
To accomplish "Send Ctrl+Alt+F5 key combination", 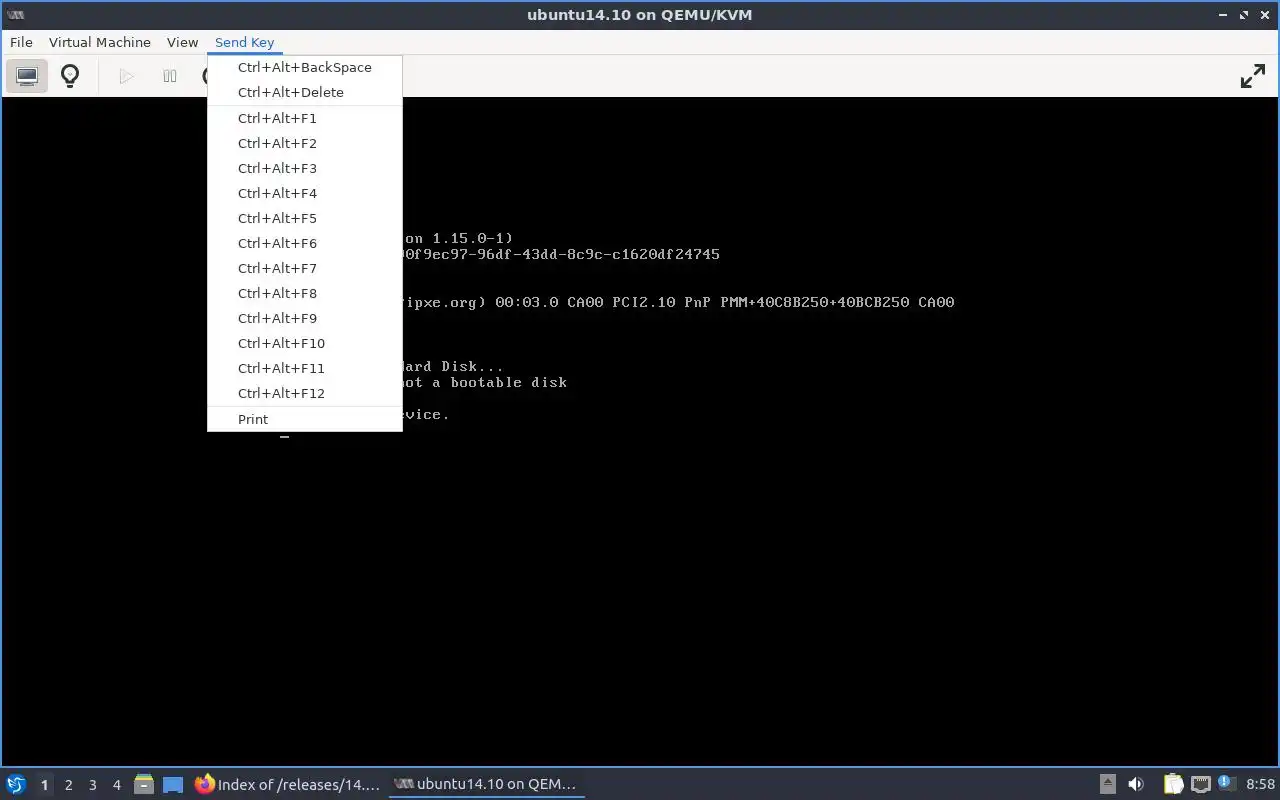I will tap(305, 218).
